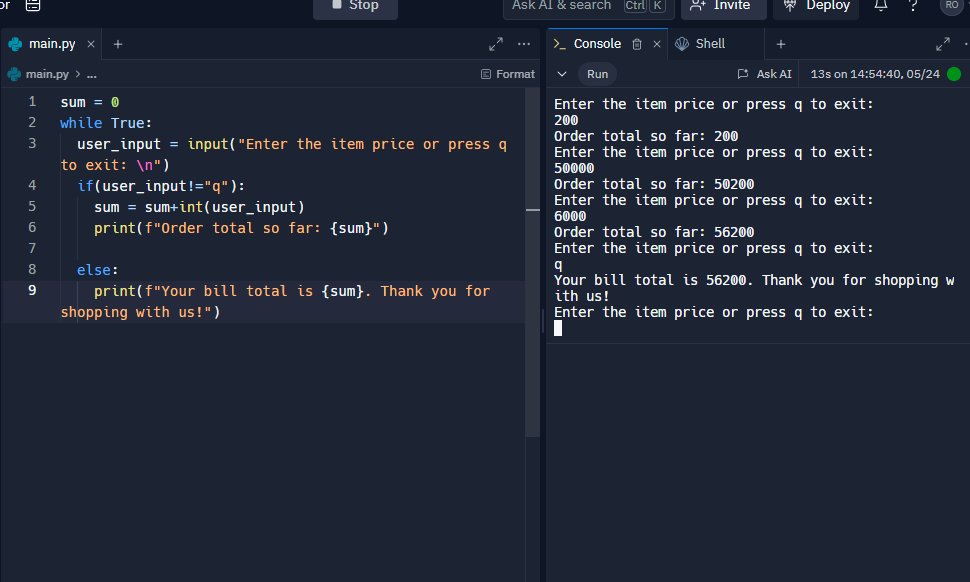The height and width of the screenshot is (582, 970).
Task: Clear the console output with the trash icon
Action: [x=637, y=43]
